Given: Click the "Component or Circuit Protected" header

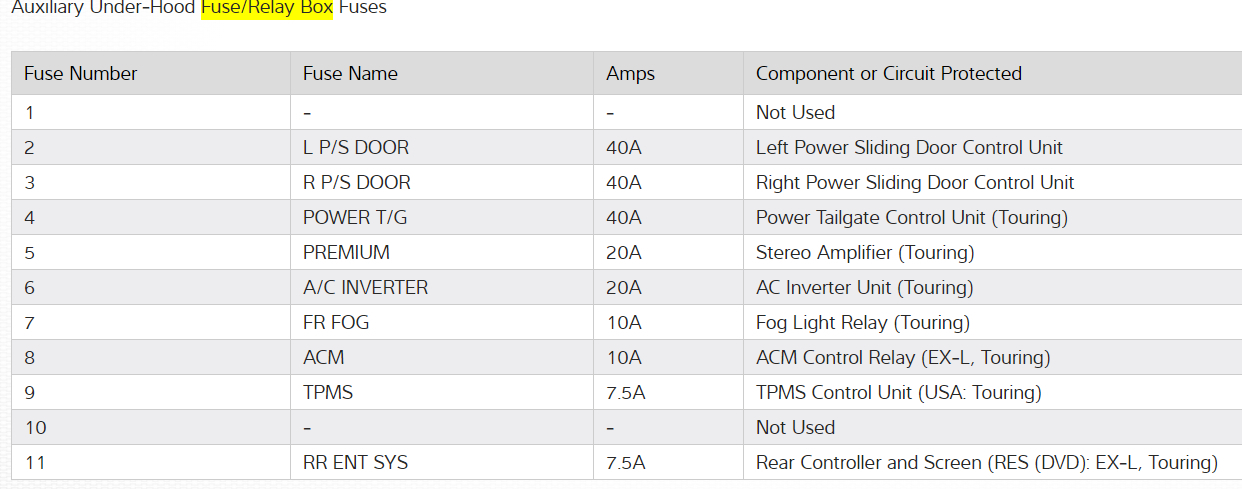Looking at the screenshot, I should (x=888, y=73).
